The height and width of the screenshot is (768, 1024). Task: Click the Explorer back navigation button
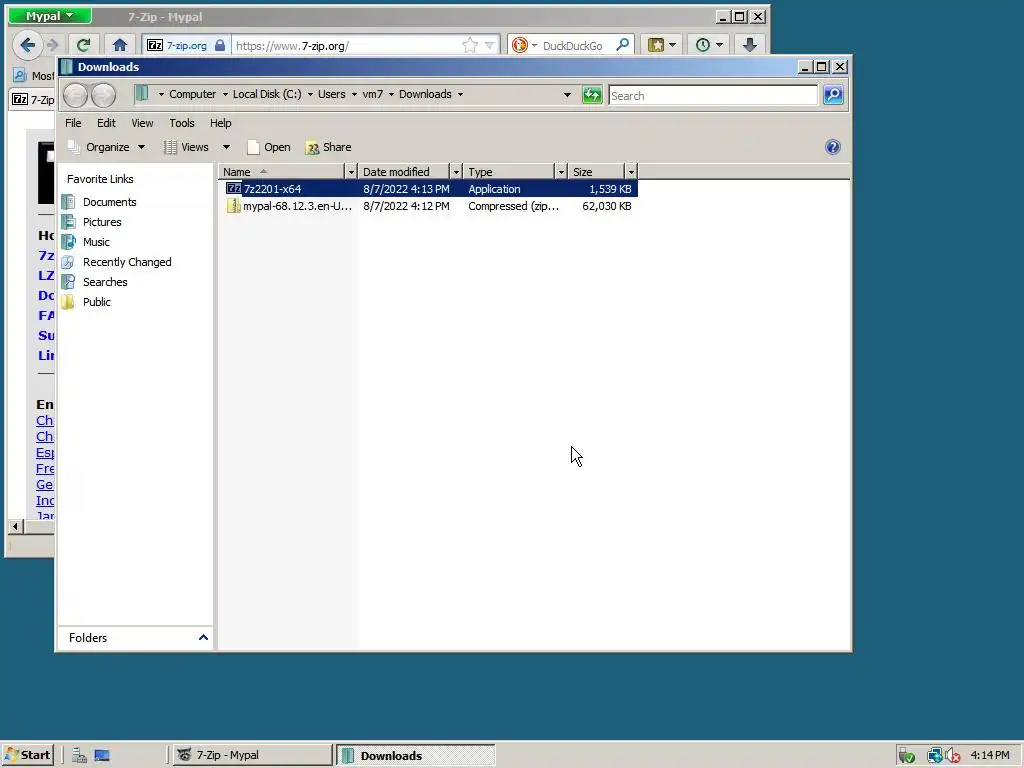coord(76,95)
